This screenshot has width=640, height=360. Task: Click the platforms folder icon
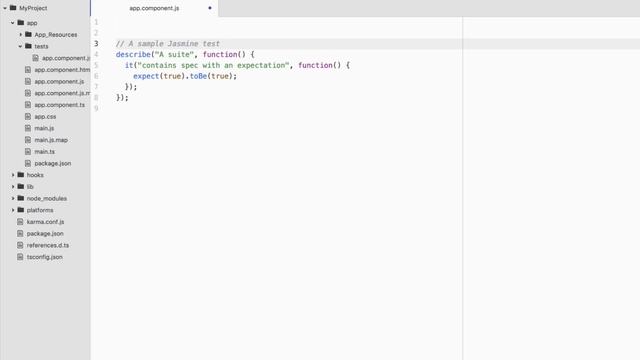(21, 210)
